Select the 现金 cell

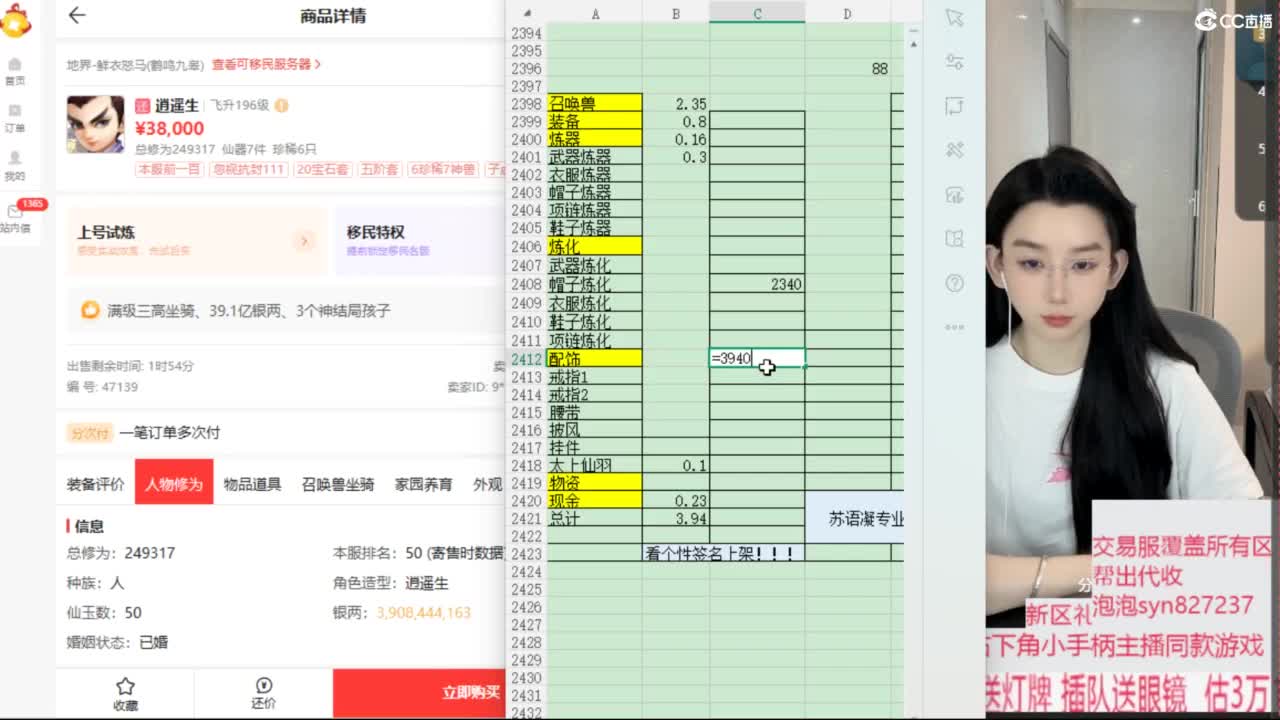click(595, 501)
